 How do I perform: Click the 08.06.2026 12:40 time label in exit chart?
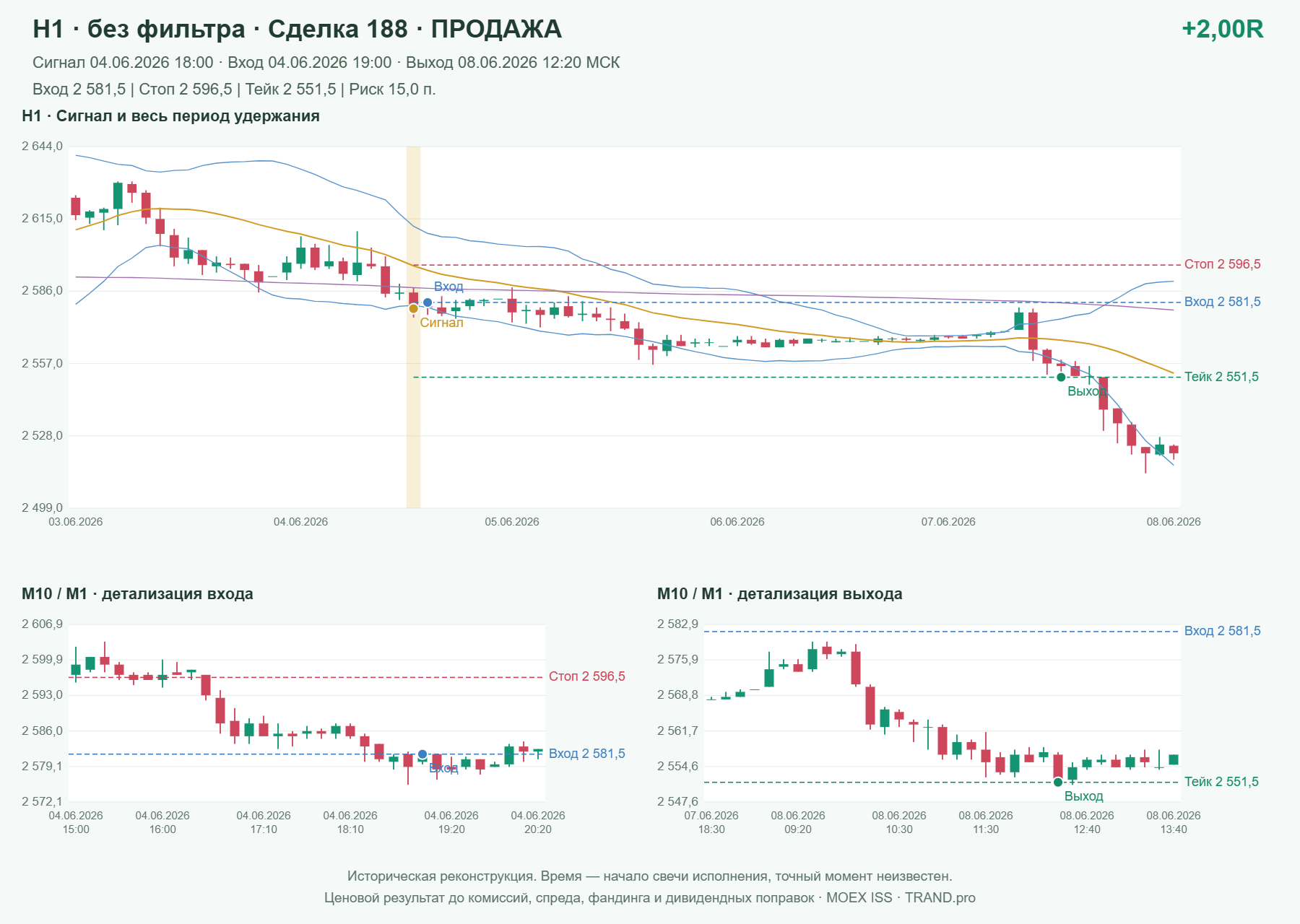click(1087, 822)
